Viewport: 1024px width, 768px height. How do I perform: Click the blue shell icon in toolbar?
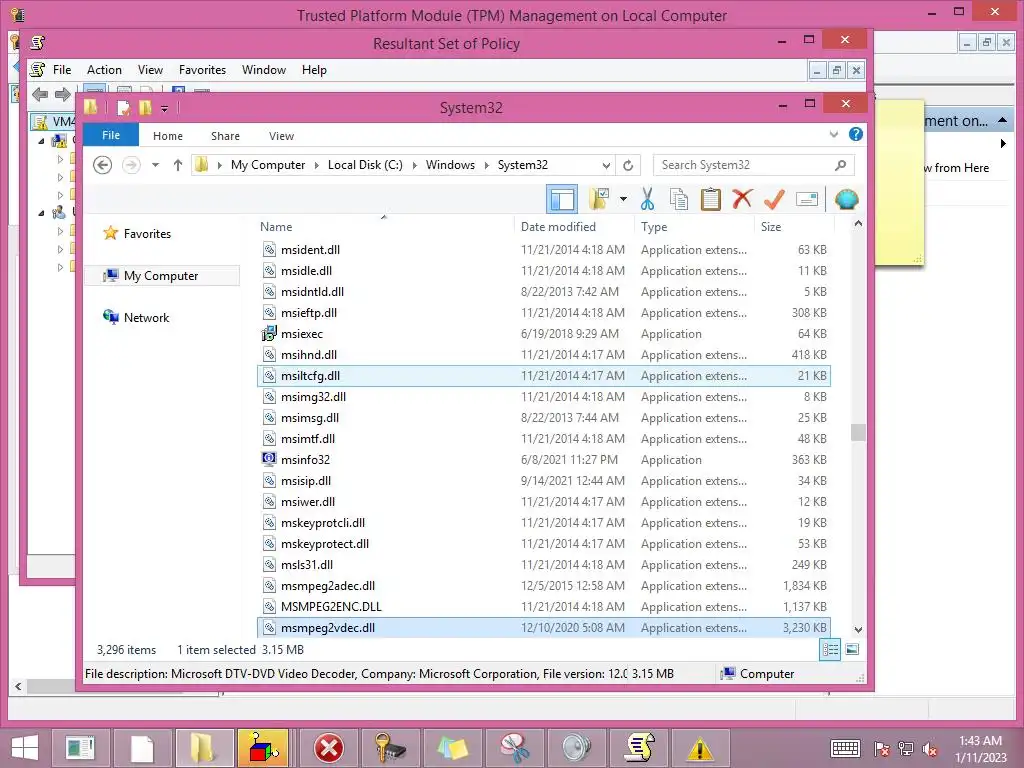[846, 199]
